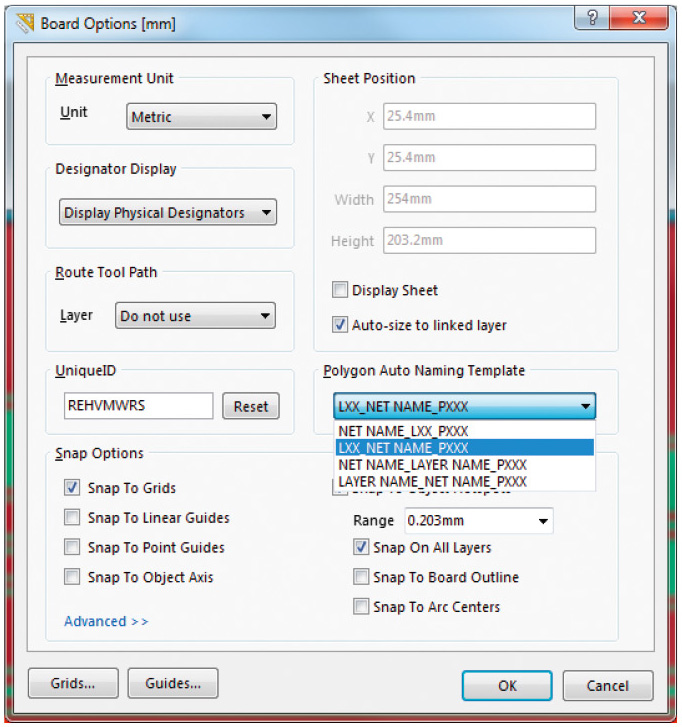Expand the Designator Display dropdown
The image size is (682, 727).
pyautogui.click(x=167, y=213)
